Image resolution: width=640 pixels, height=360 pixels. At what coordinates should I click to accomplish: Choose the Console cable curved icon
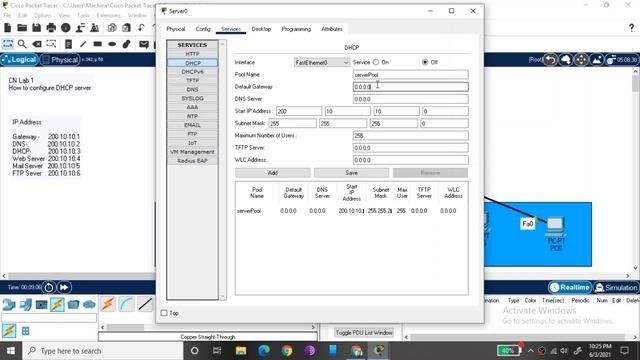127,304
